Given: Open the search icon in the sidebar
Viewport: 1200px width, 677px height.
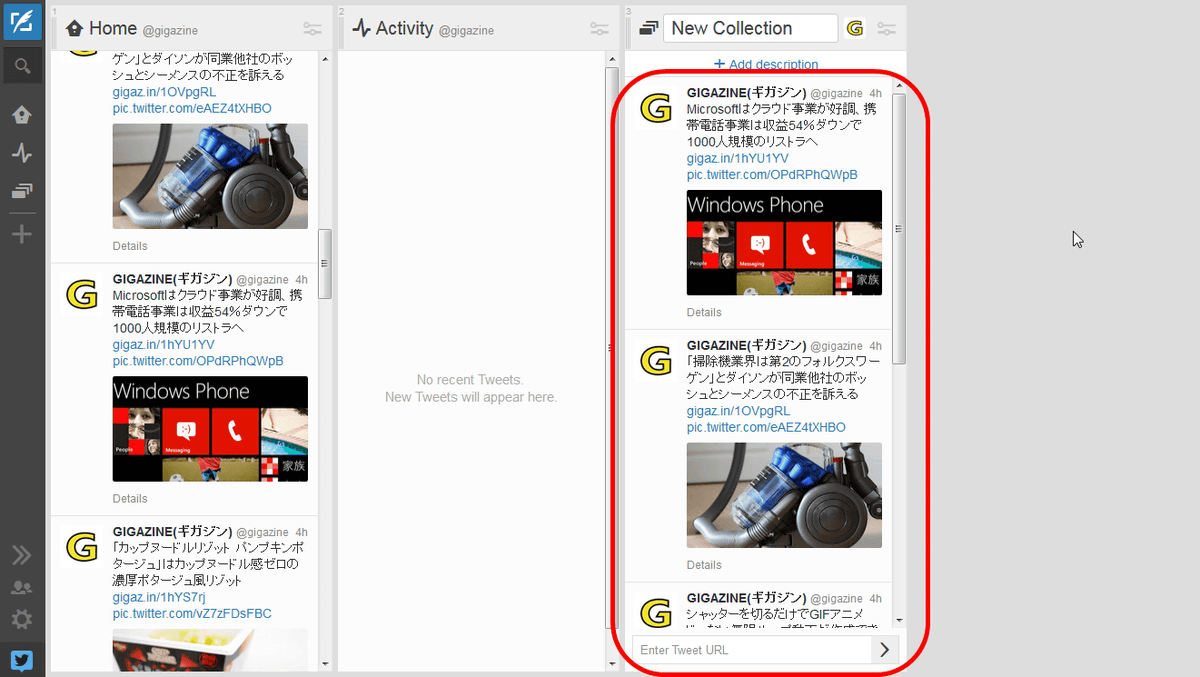Looking at the screenshot, I should tap(22, 67).
